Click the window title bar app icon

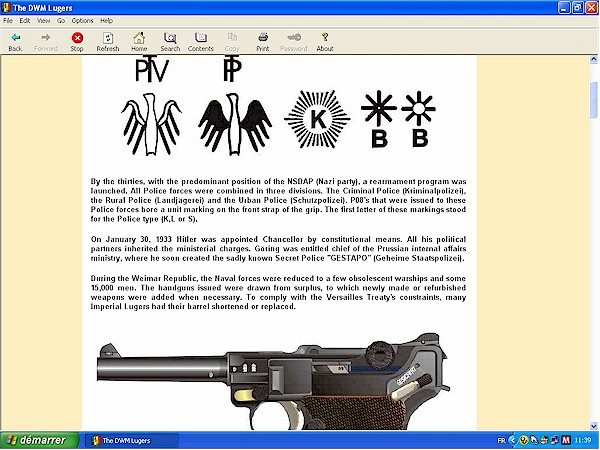coord(6,8)
